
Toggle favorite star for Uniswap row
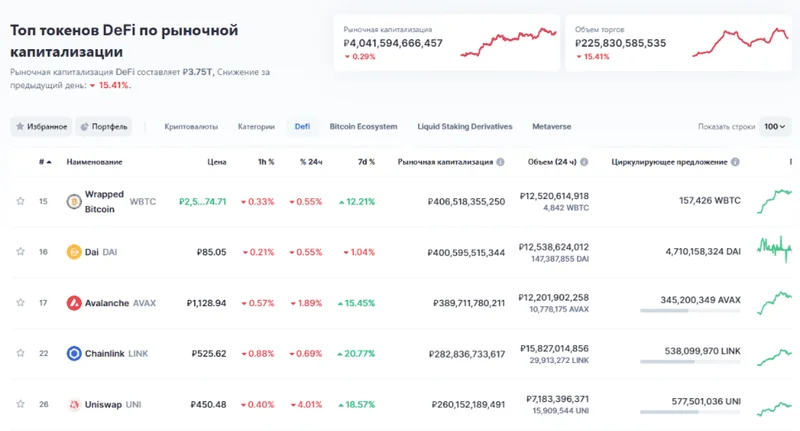point(20,405)
